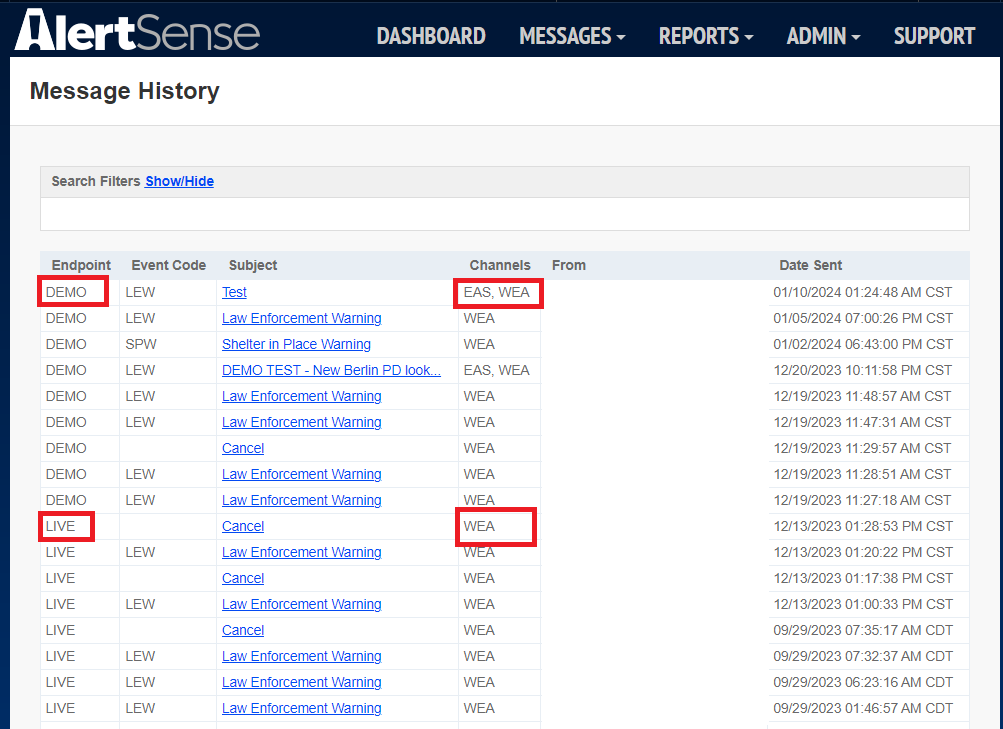Click inside the empty search filters field
This screenshot has width=1003, height=729.
500,214
